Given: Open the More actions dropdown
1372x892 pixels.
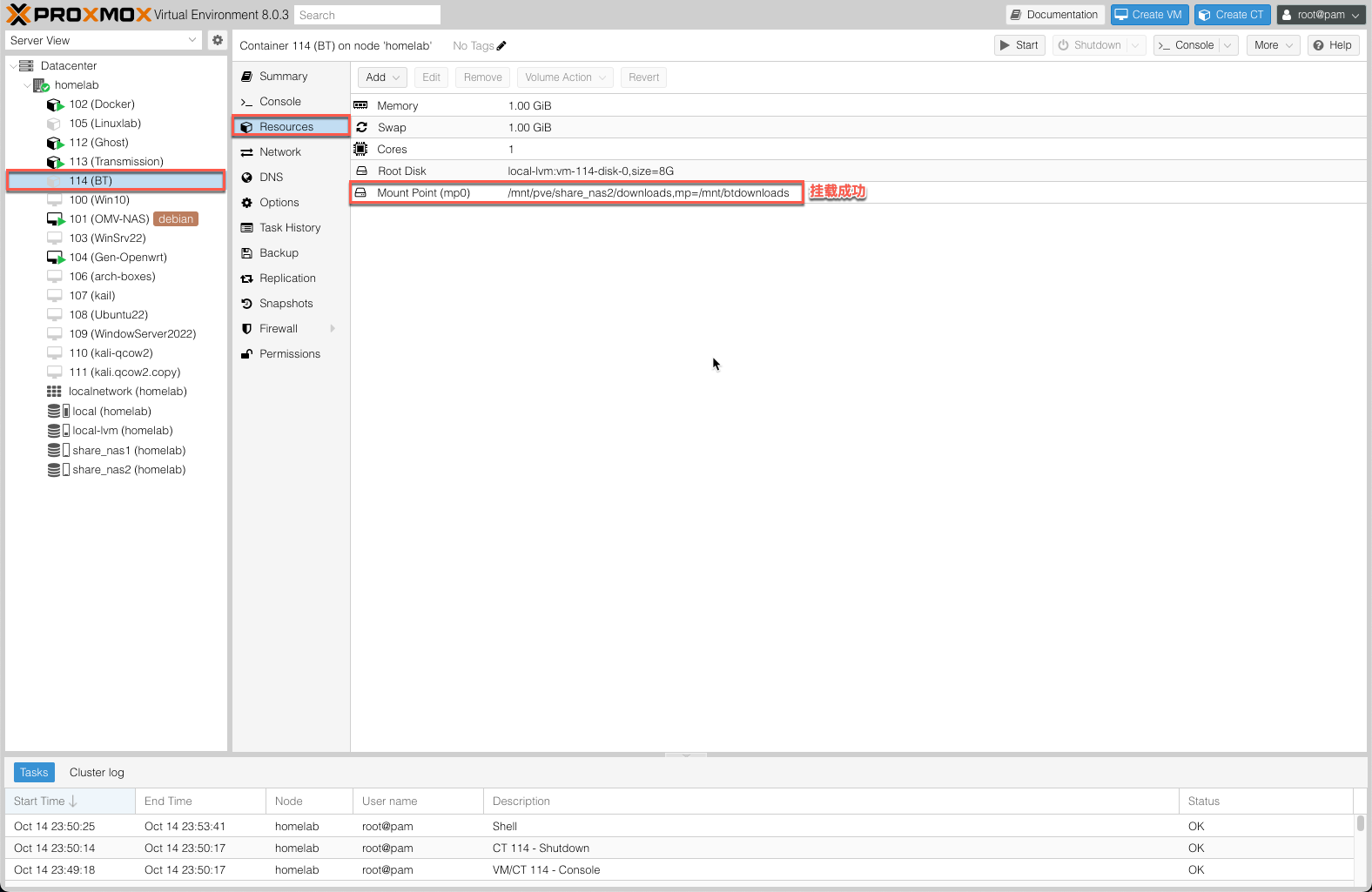Looking at the screenshot, I should pos(1274,45).
